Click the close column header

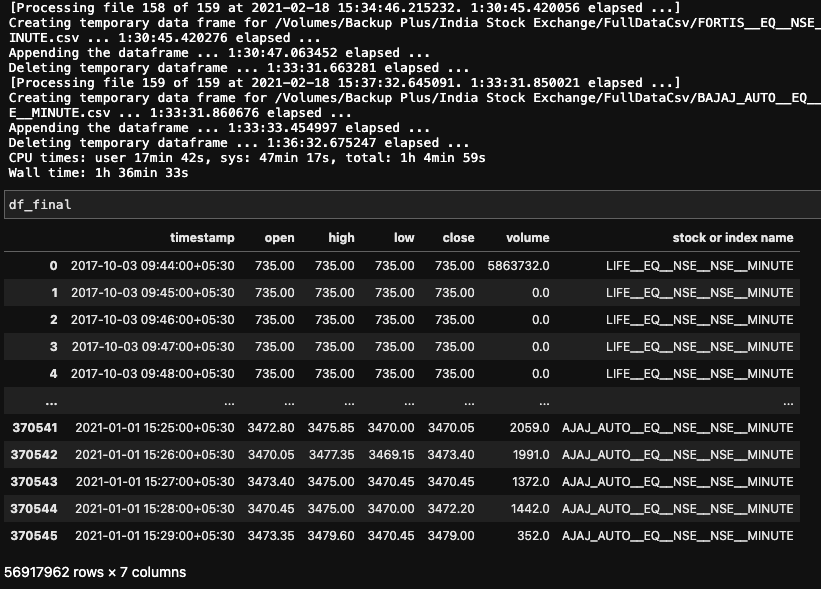pos(456,238)
